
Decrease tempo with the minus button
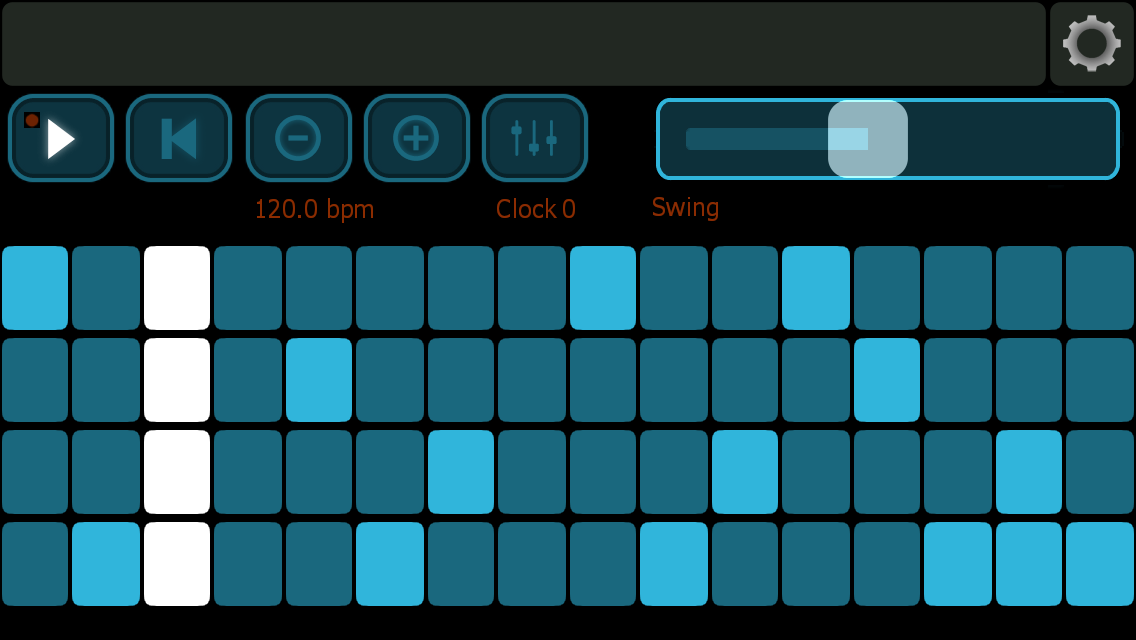tap(298, 138)
